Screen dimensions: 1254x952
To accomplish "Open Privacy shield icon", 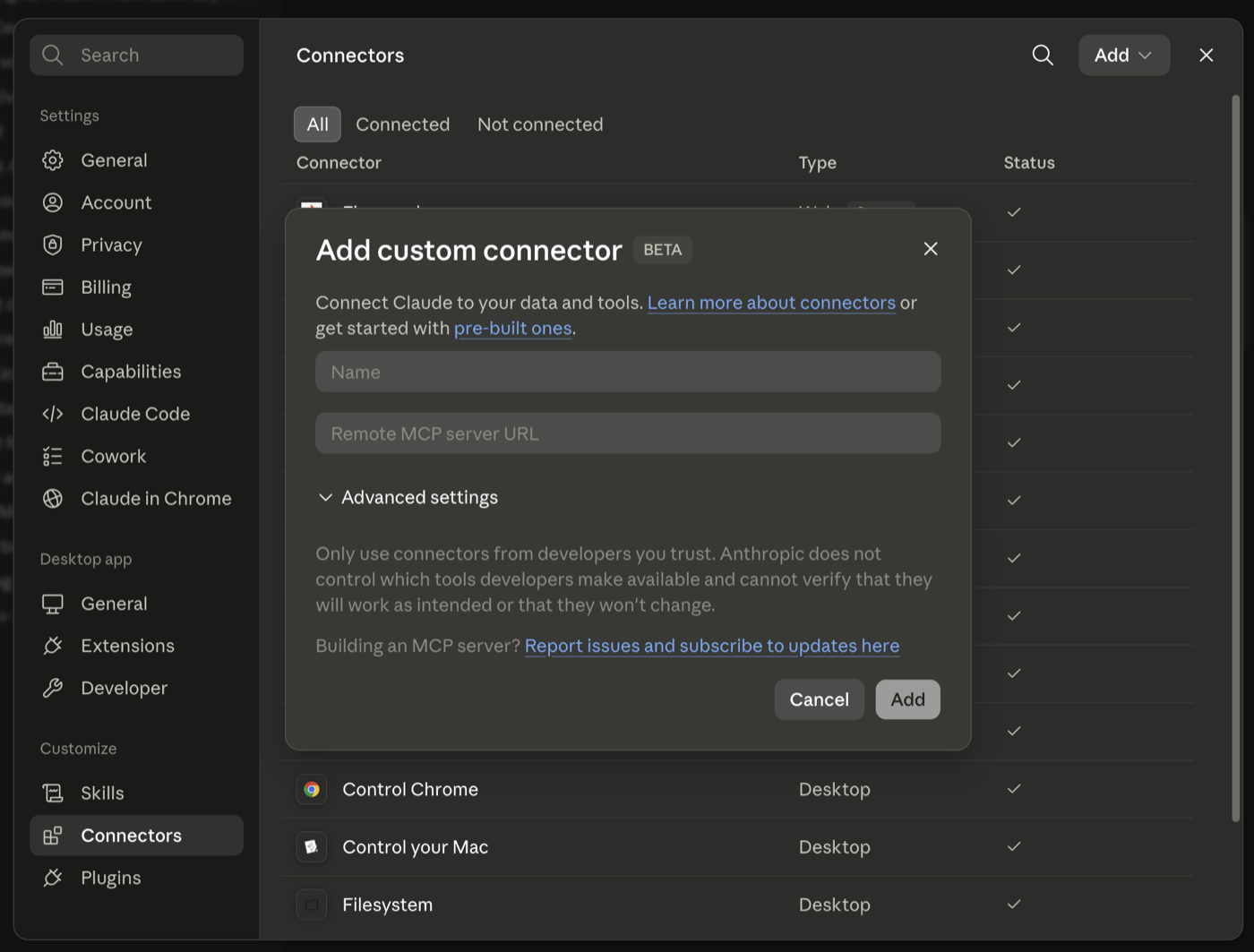I will click(x=53, y=244).
